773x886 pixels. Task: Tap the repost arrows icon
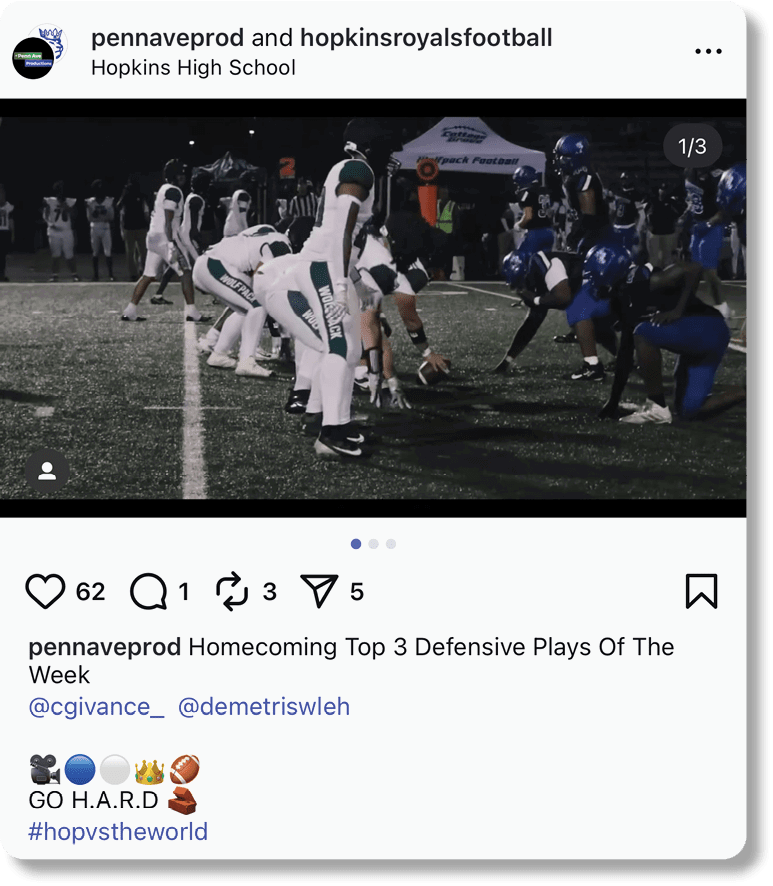[x=232, y=592]
